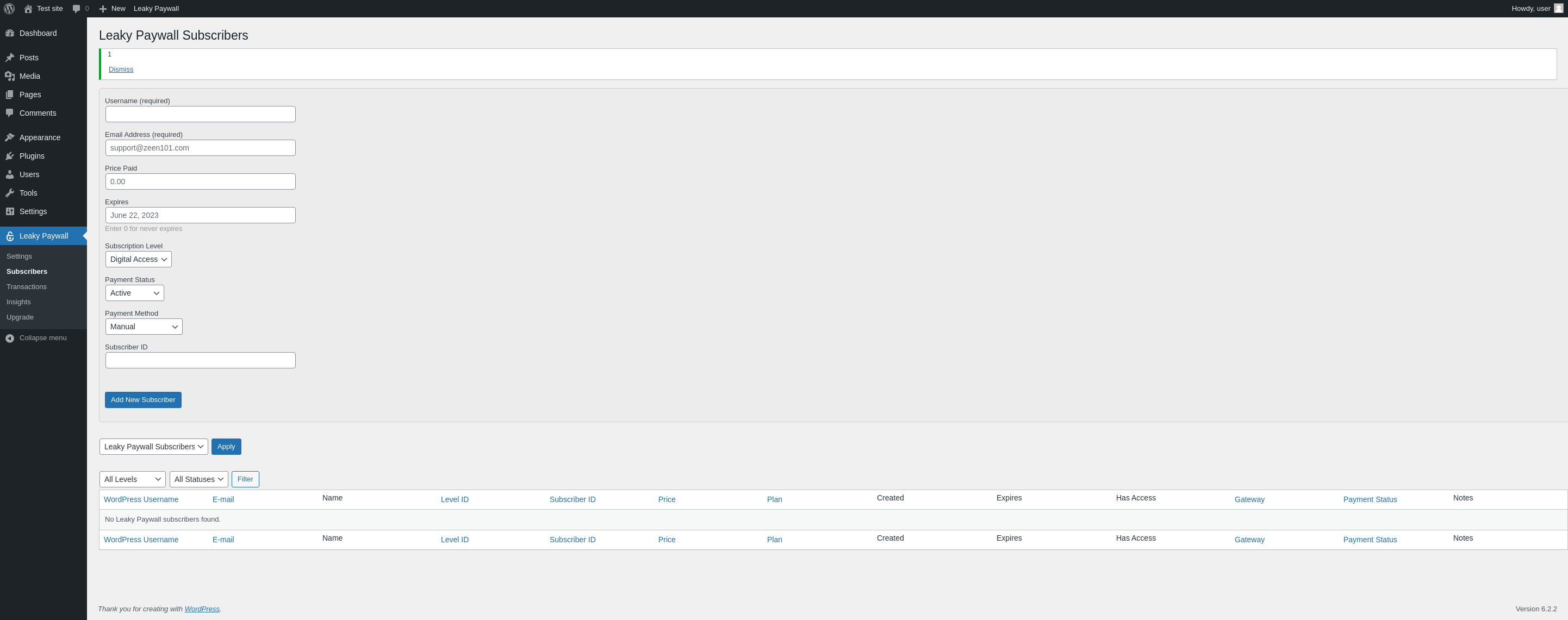
Task: Open Dashboard from sidebar icon
Action: click(x=10, y=33)
